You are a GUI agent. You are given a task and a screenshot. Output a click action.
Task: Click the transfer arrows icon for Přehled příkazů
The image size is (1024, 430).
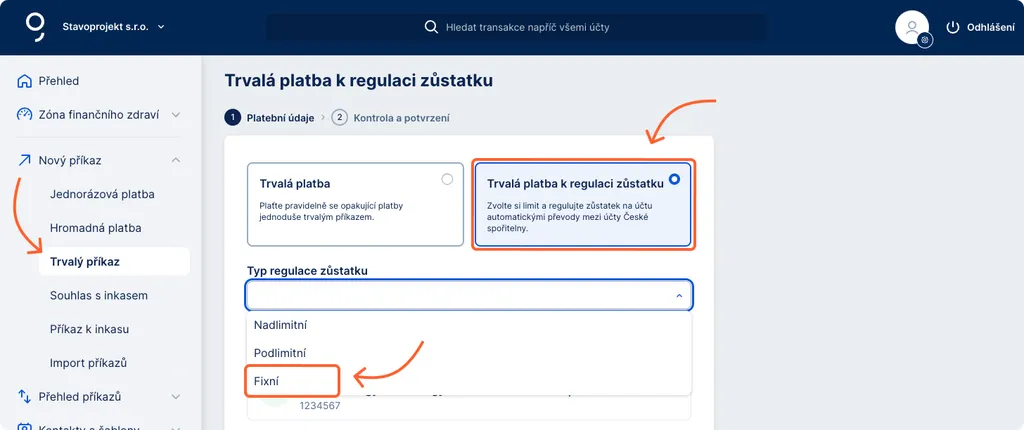point(24,397)
